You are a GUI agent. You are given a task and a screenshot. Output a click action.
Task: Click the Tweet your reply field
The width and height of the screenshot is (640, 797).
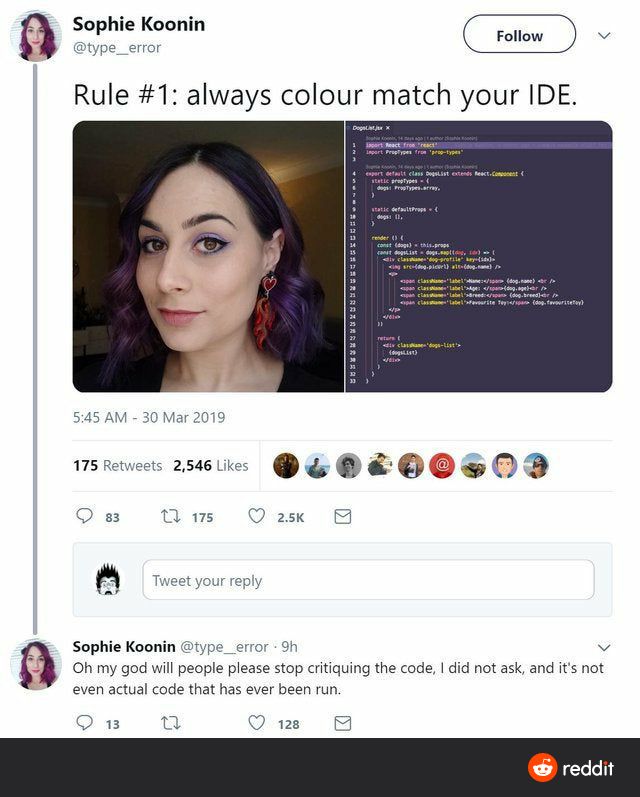368,580
